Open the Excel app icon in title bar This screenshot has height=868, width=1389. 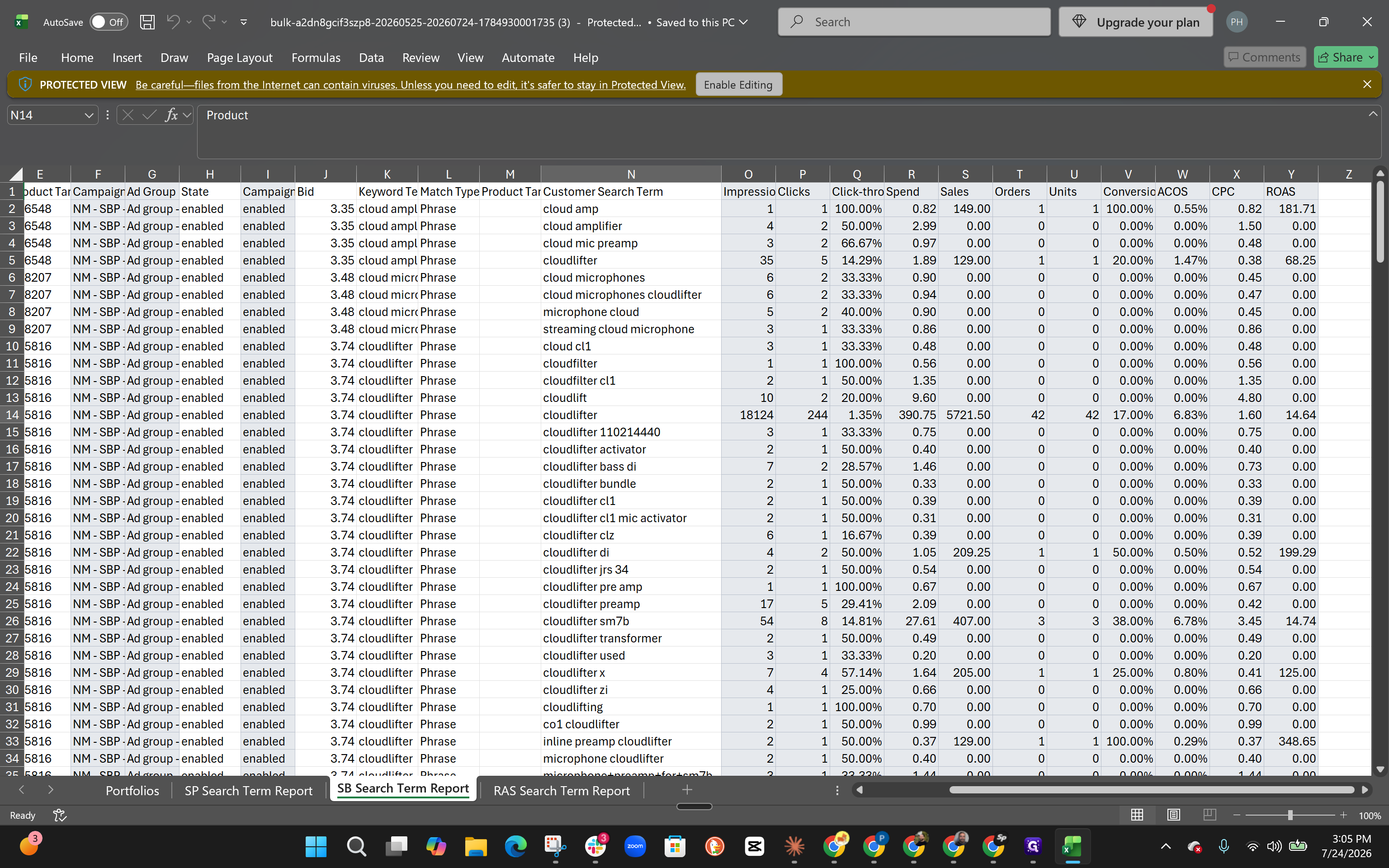point(21,23)
